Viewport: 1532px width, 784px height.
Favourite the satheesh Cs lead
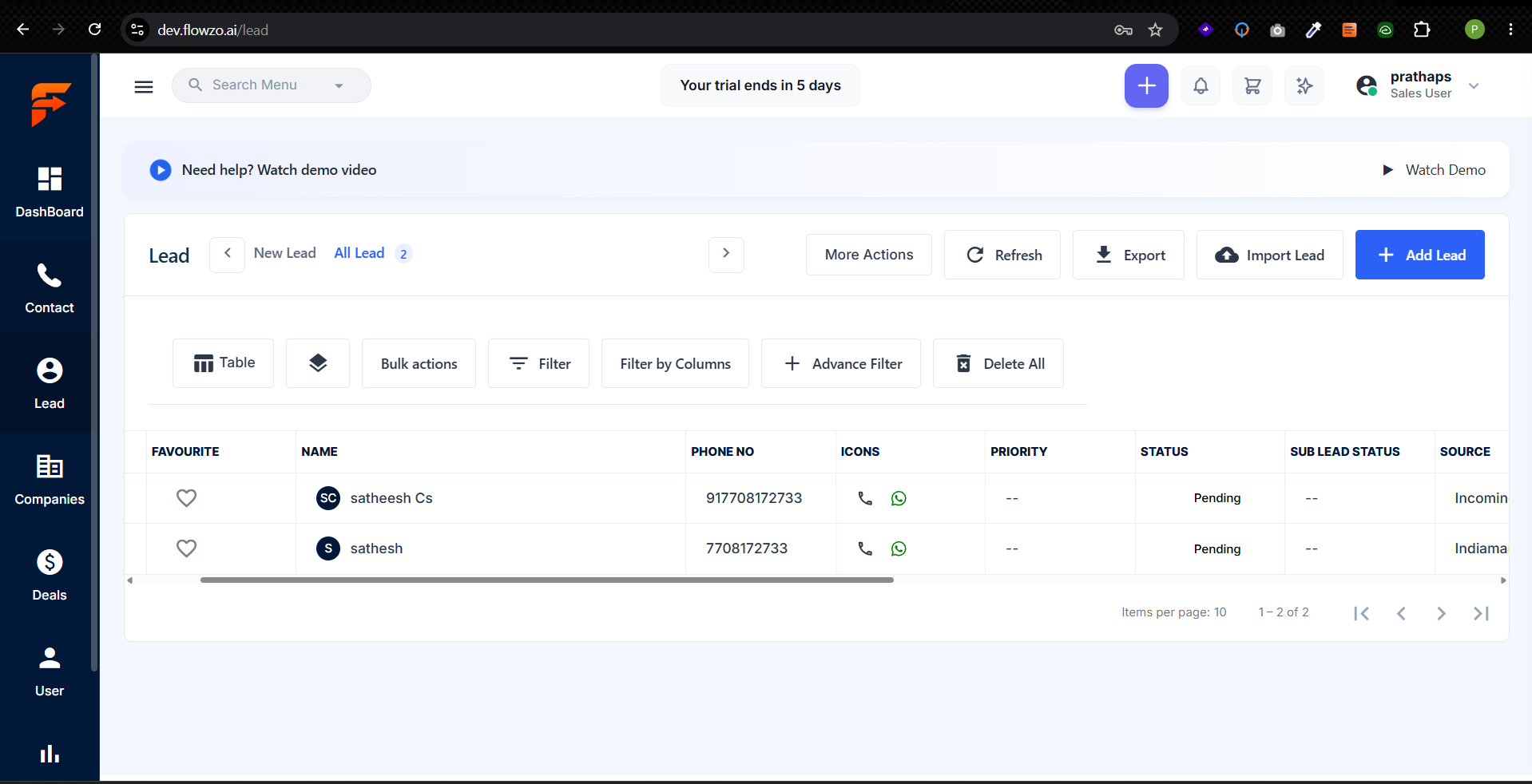click(186, 498)
